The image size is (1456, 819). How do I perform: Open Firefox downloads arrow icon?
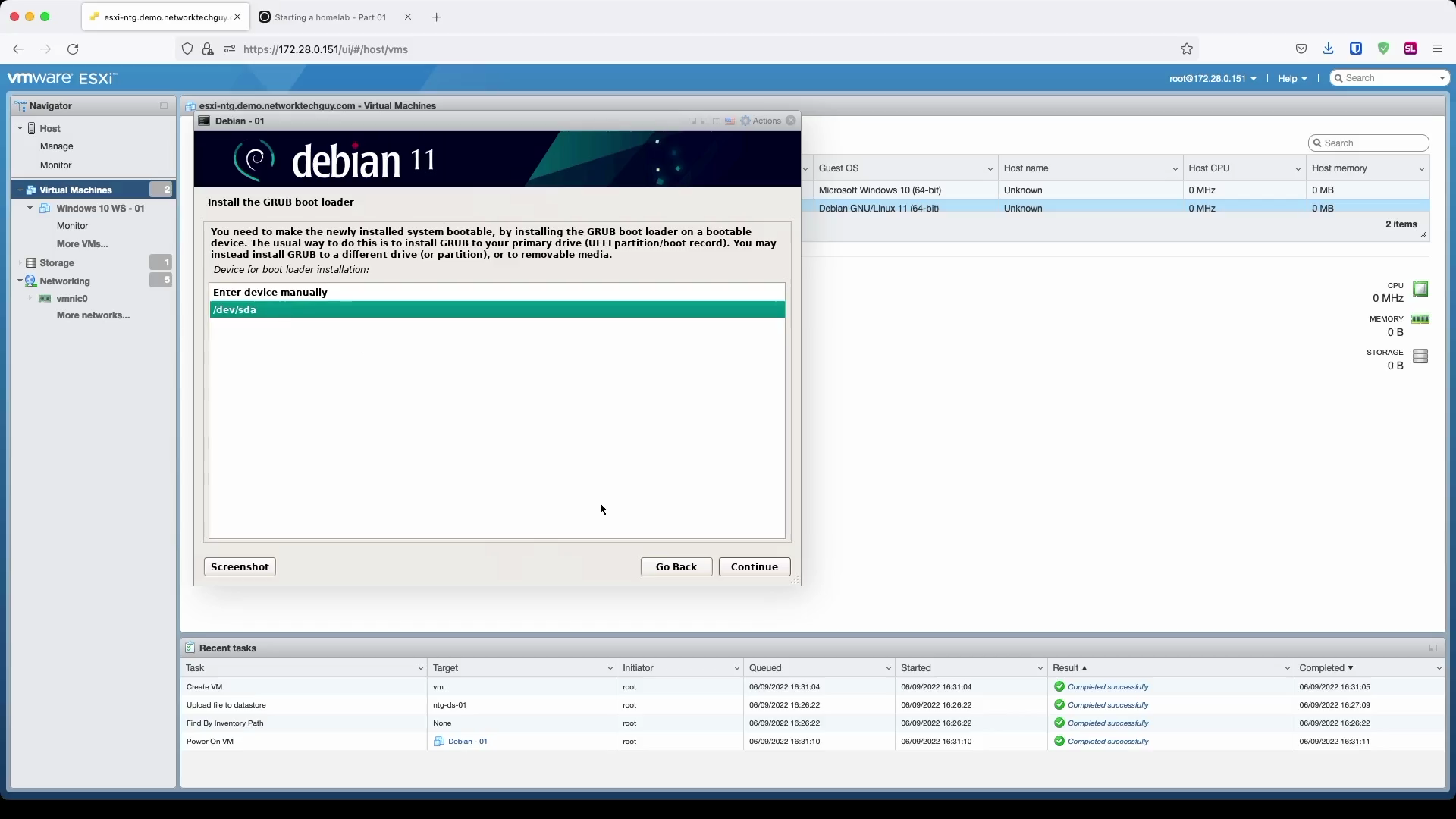1329,49
